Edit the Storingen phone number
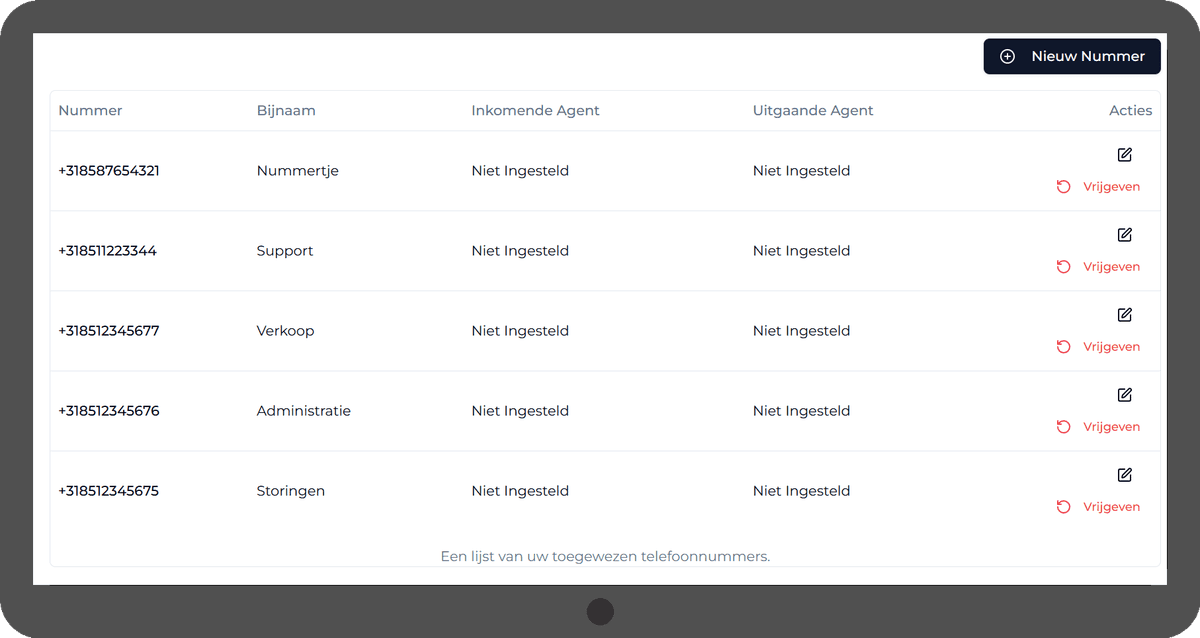1200x638 pixels. pos(1124,475)
